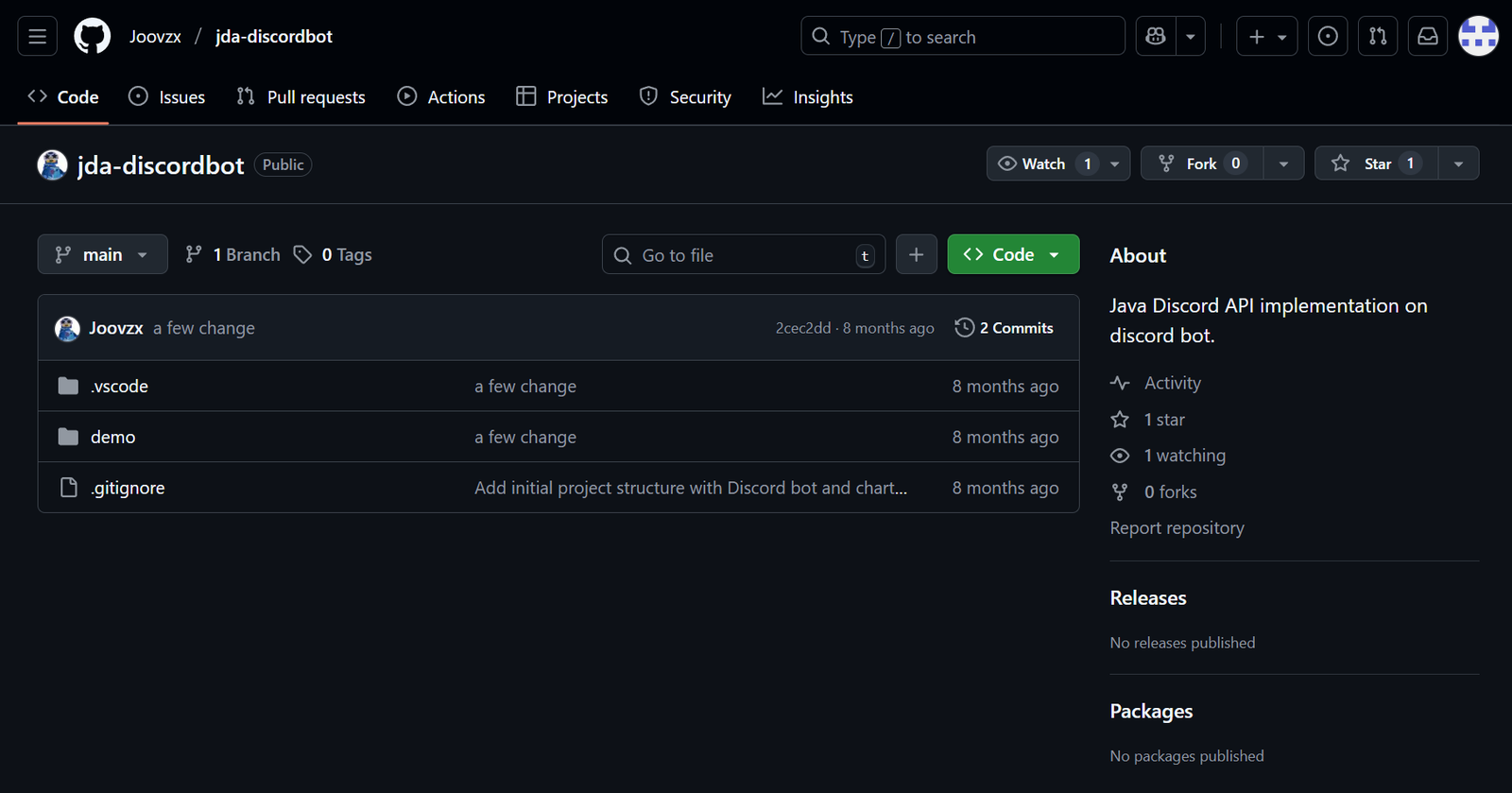Click the GitHub logo homepage icon
1512x793 pixels.
[92, 37]
